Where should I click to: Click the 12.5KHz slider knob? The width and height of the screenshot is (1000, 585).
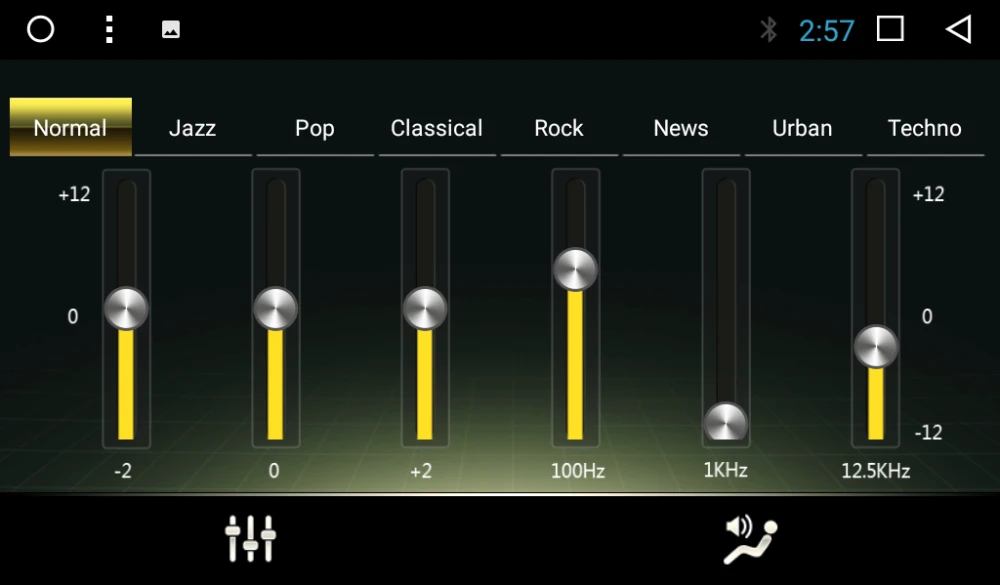[876, 346]
